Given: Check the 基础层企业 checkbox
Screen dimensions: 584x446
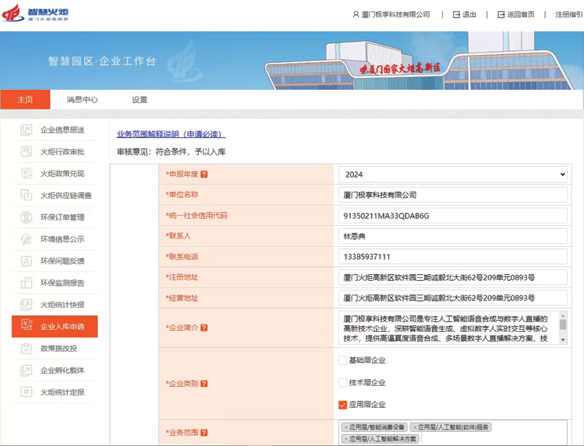Looking at the screenshot, I should (x=343, y=360).
